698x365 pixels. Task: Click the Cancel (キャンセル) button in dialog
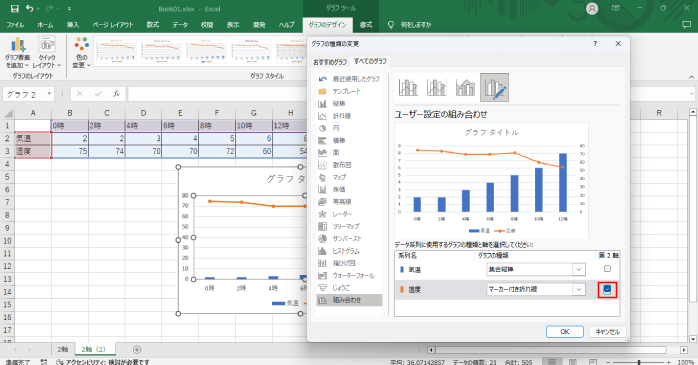point(608,332)
